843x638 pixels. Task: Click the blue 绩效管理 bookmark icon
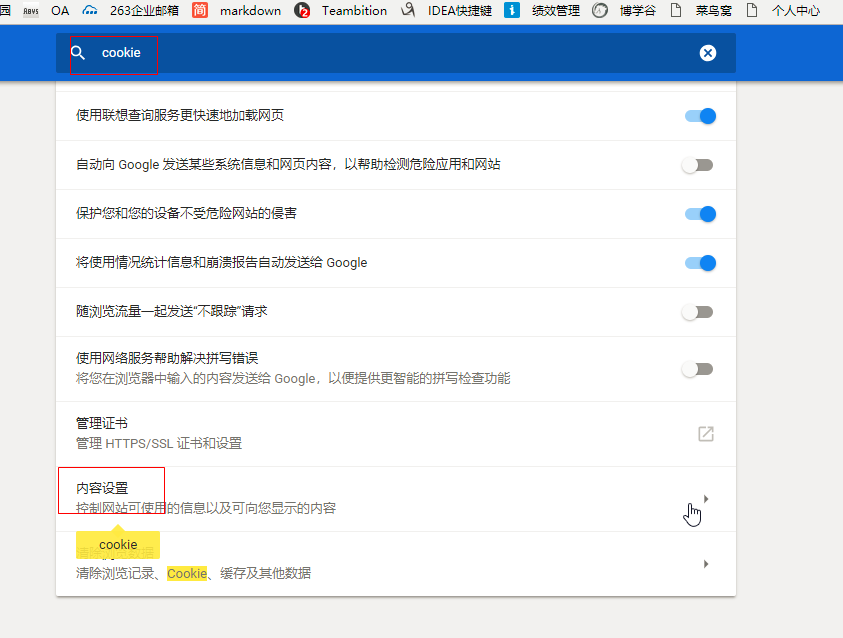tap(512, 10)
